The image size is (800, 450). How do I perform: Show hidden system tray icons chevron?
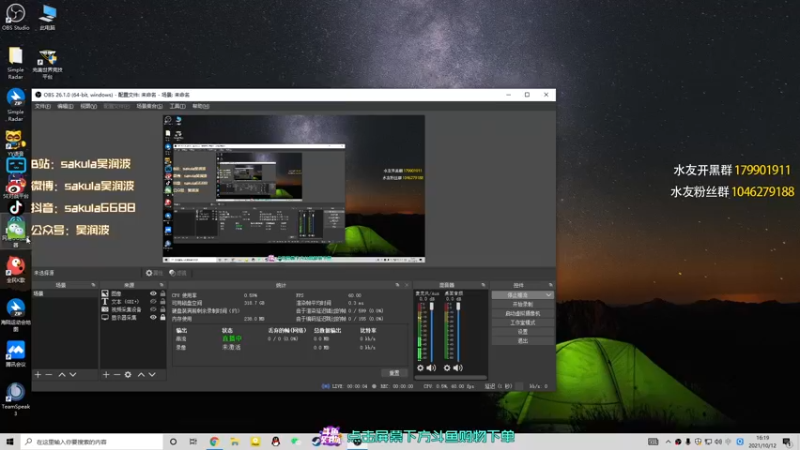pos(668,441)
